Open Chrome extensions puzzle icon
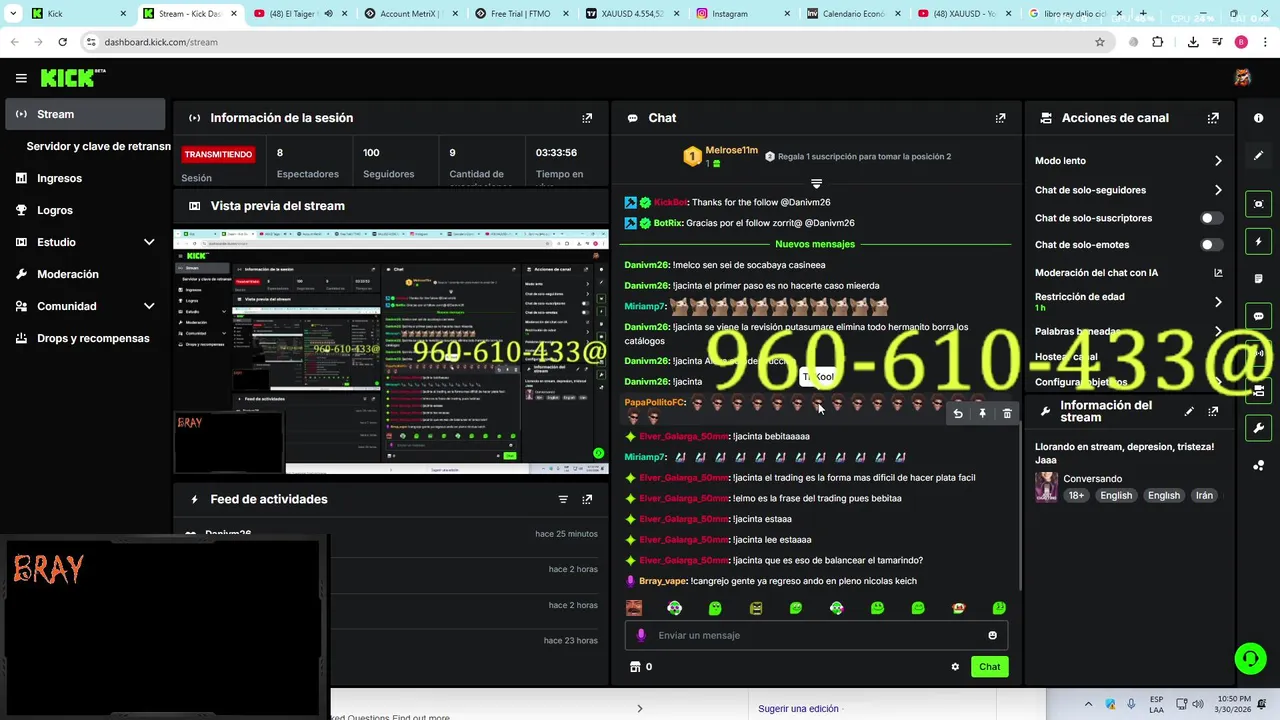This screenshot has width=1280, height=720. tap(1158, 42)
